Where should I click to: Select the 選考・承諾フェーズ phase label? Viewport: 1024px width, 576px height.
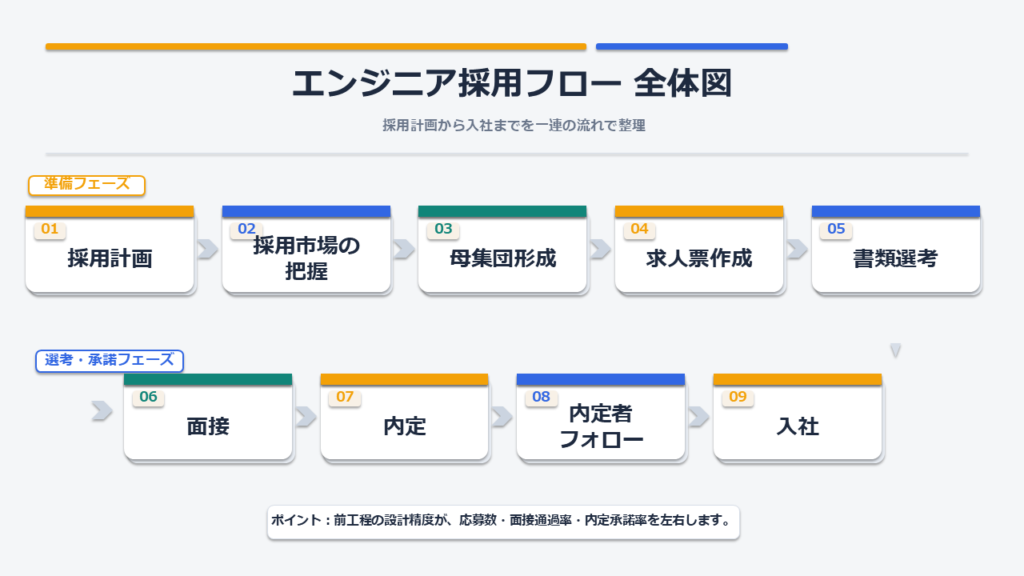110,360
